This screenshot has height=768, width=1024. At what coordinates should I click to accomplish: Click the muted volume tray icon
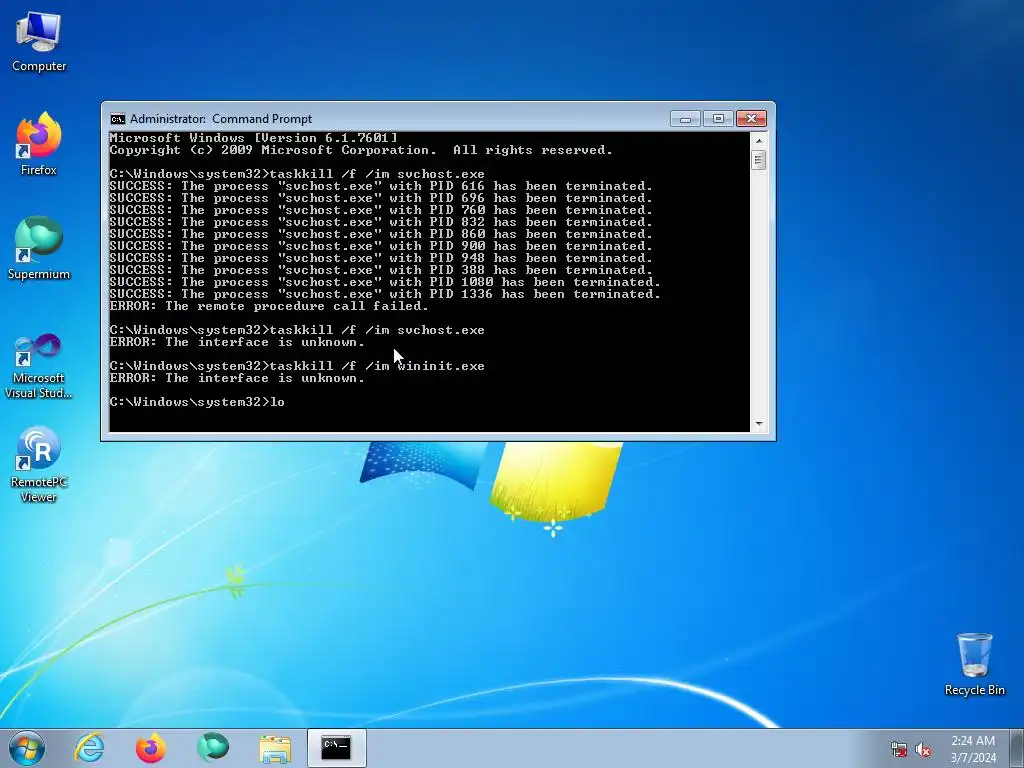(923, 749)
